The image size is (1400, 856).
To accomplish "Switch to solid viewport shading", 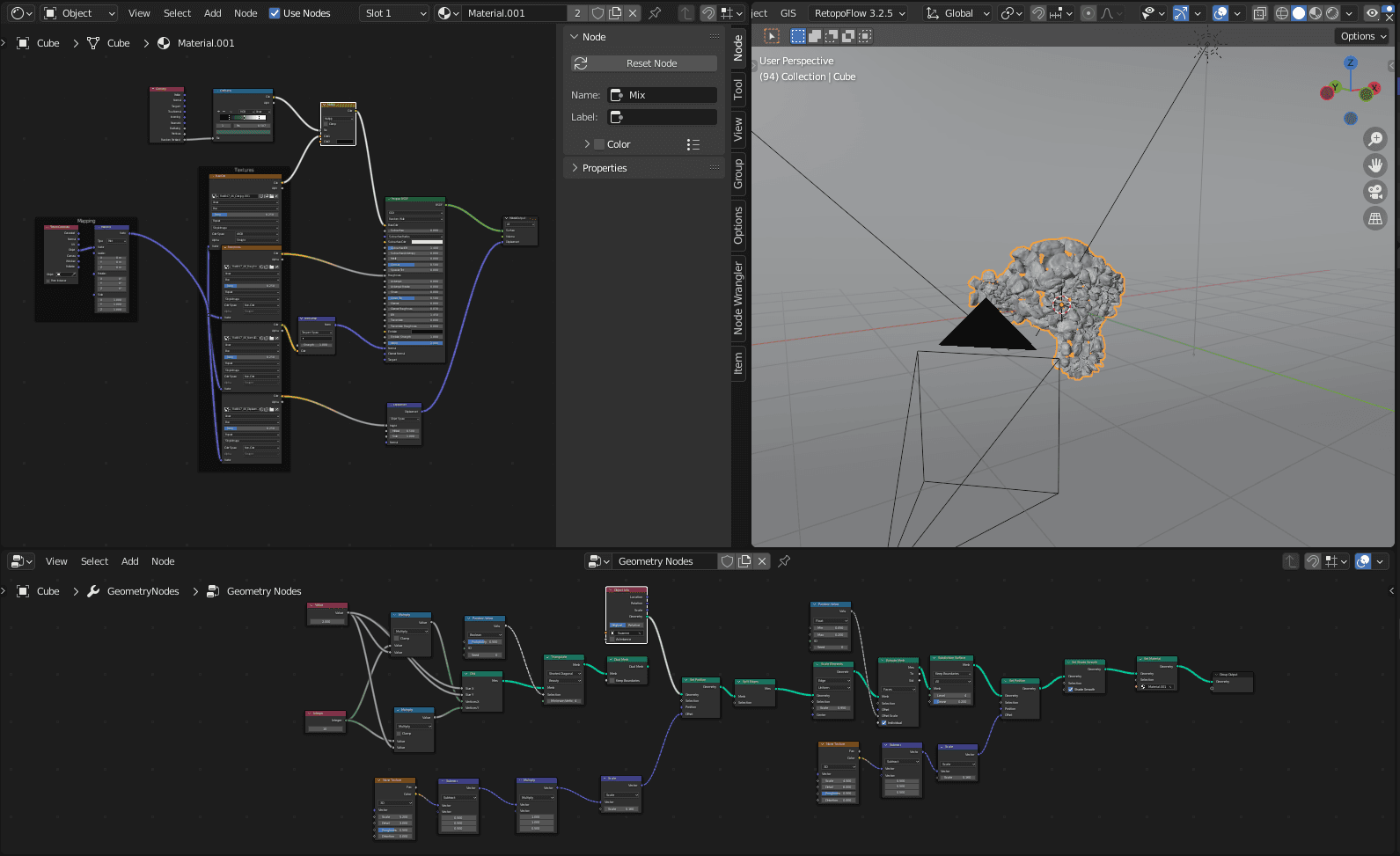I will (x=1299, y=13).
